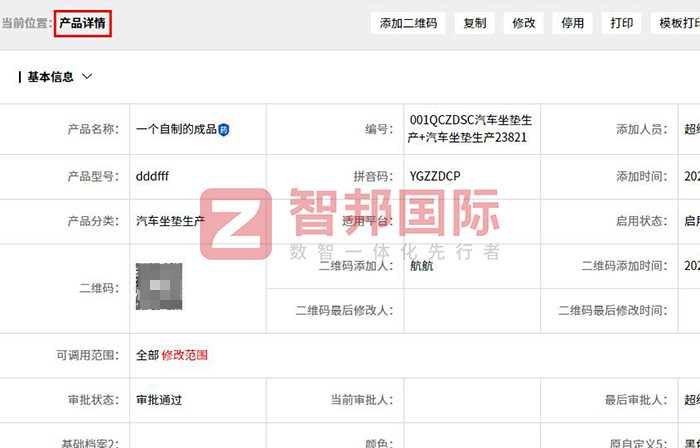The image size is (700, 448).
Task: Click the 模板打印 button
Action: pos(675,23)
